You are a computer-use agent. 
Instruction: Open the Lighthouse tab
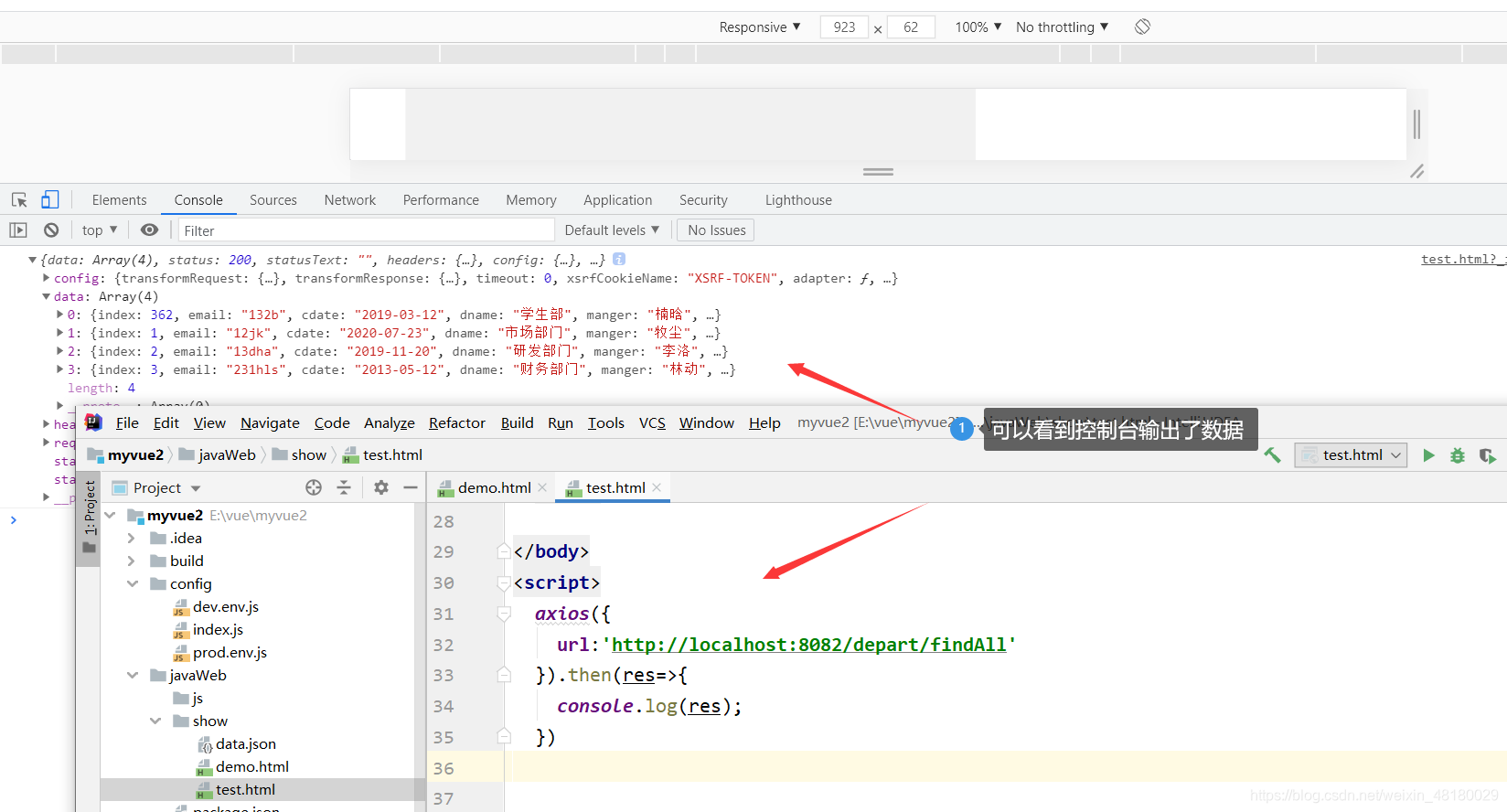(798, 200)
